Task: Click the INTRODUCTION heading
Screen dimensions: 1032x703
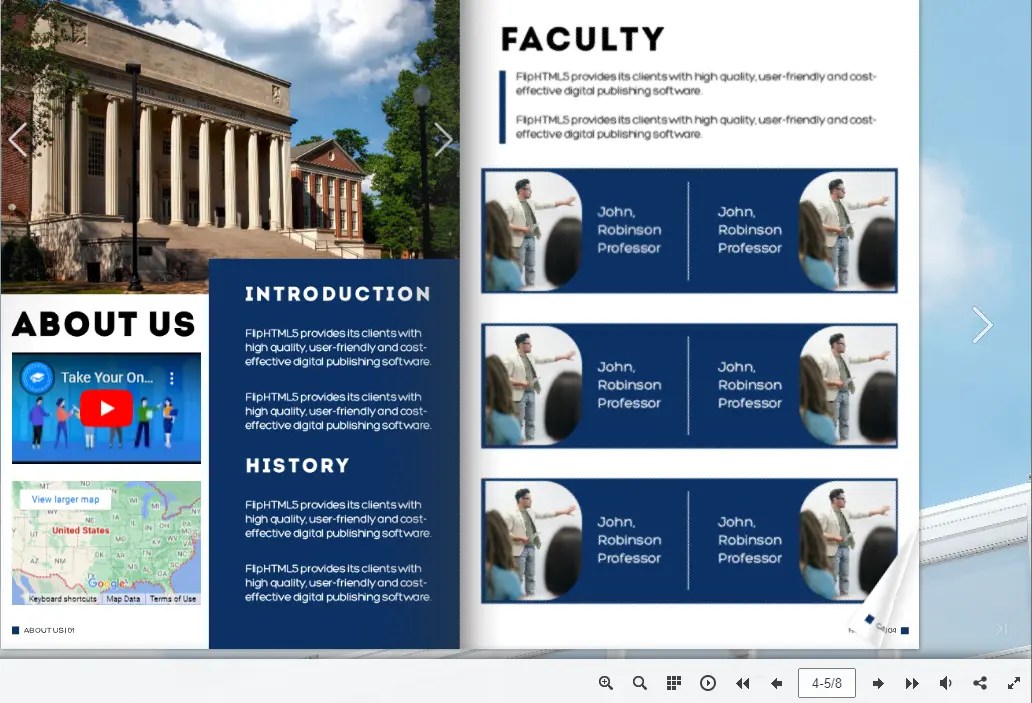Action: pyautogui.click(x=338, y=294)
